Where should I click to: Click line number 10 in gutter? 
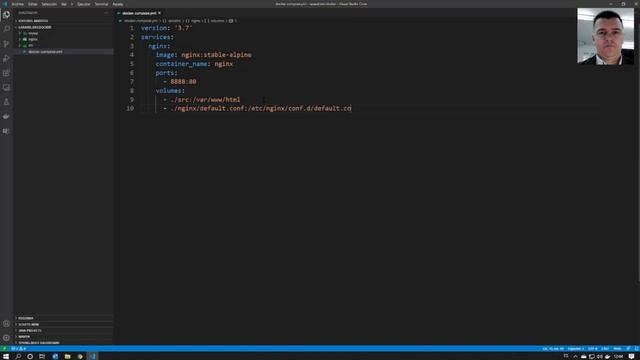tap(130, 109)
